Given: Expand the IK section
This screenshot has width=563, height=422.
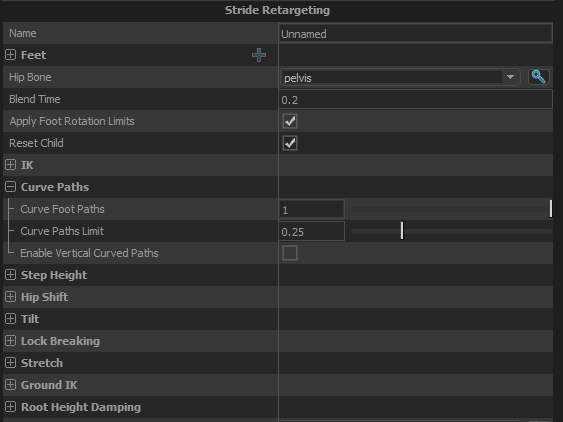Looking at the screenshot, I should tap(11, 165).
